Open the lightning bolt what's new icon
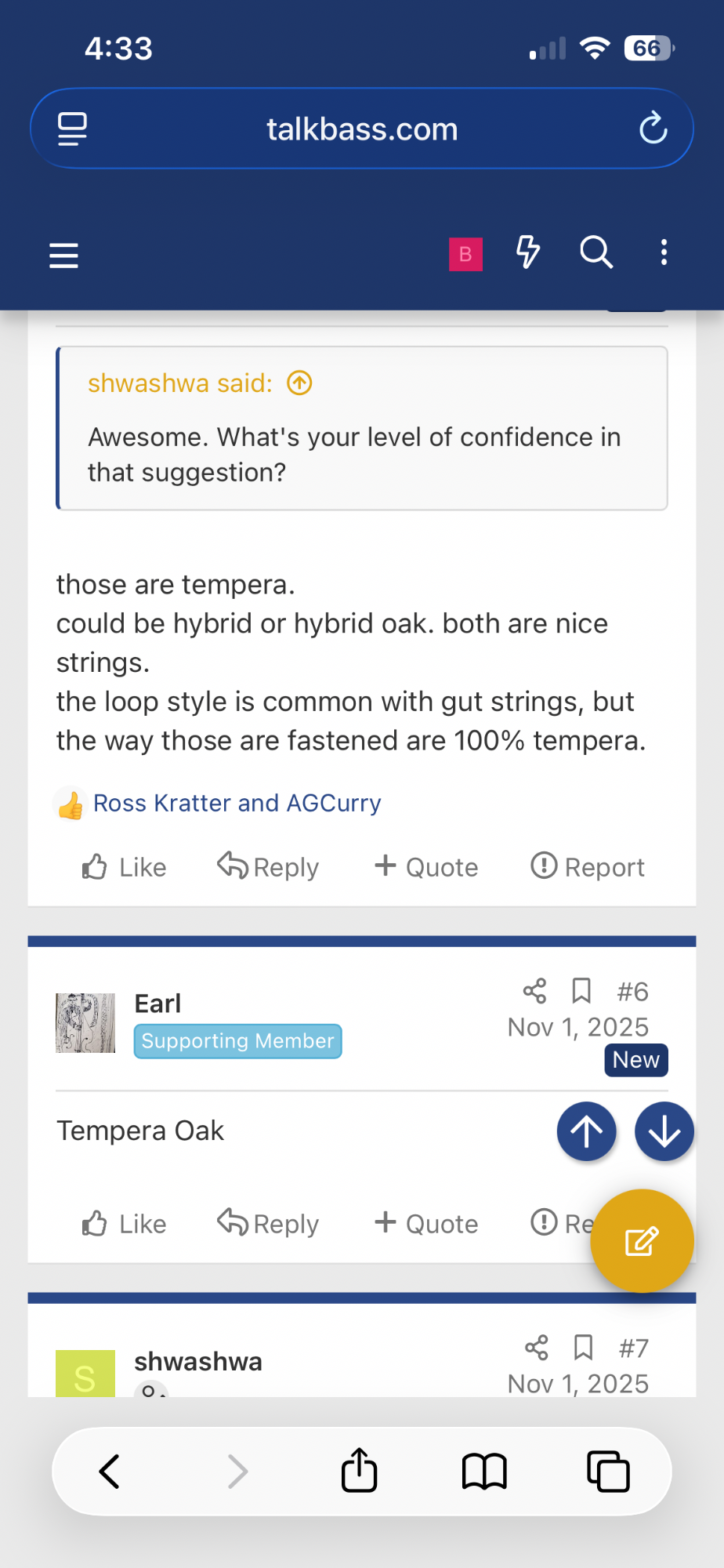The image size is (724, 1568). click(x=527, y=252)
